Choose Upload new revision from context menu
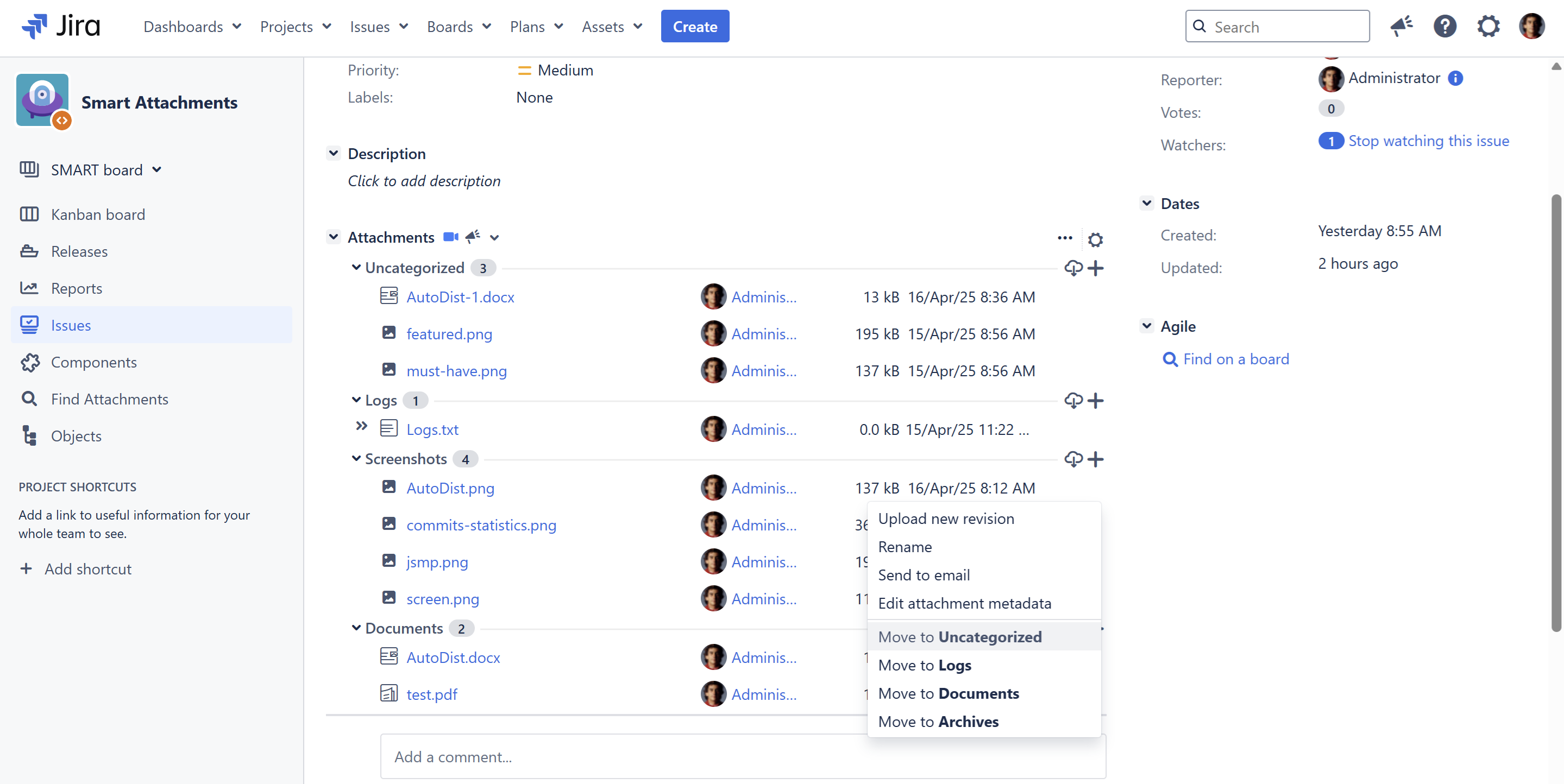Image resolution: width=1564 pixels, height=784 pixels. [x=945, y=518]
